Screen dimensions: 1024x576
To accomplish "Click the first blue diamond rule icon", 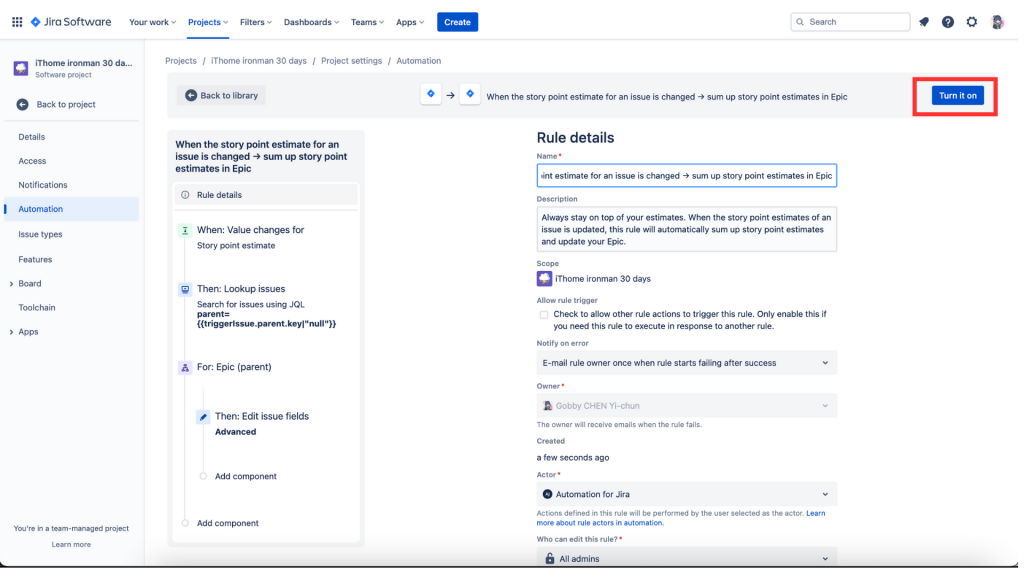I will (430, 94).
